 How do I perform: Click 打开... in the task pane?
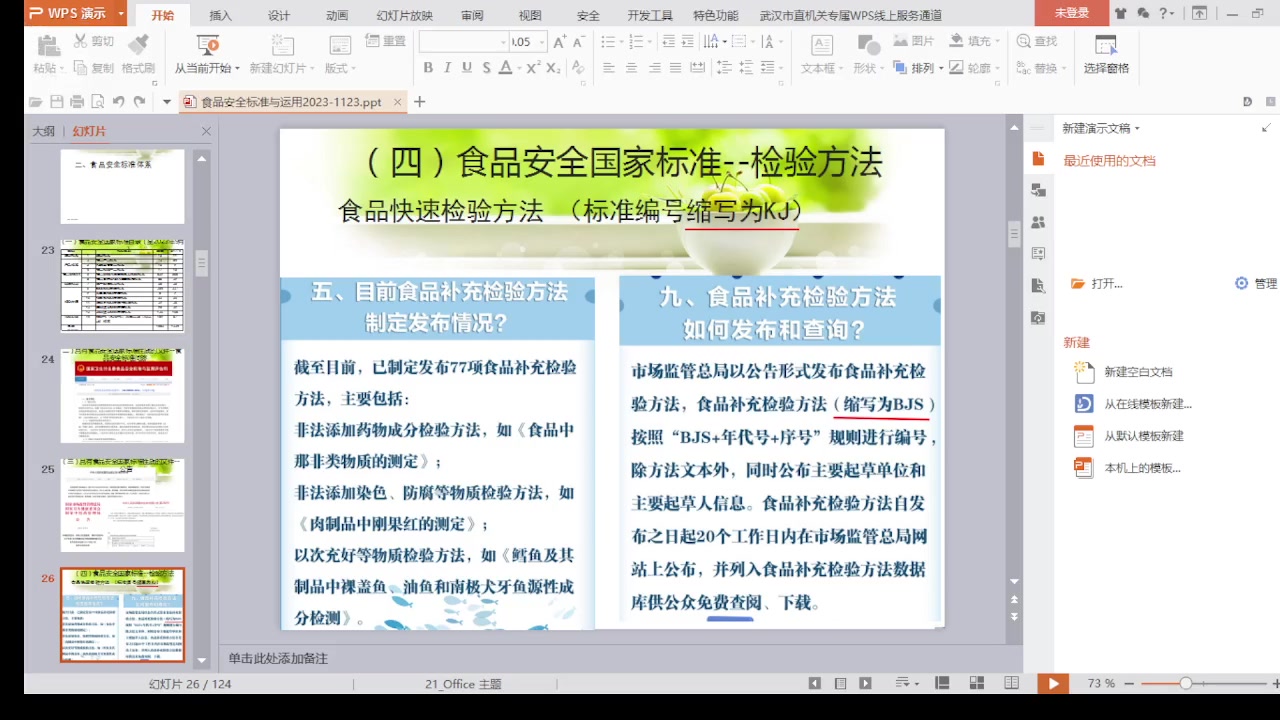[x=1097, y=284]
